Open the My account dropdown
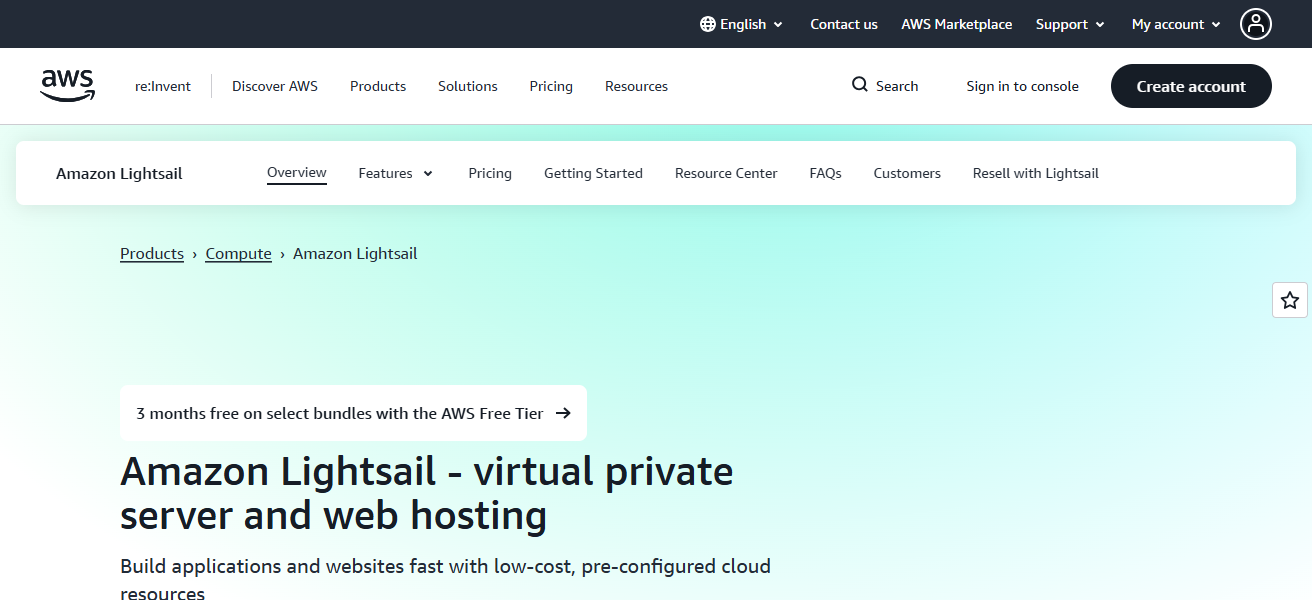 coord(1176,24)
